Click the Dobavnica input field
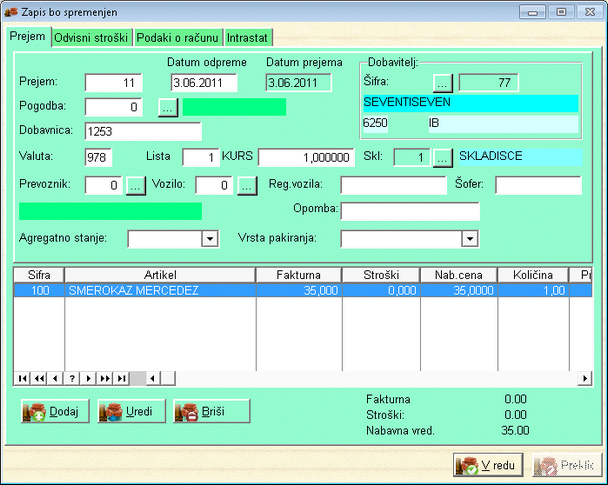The width and height of the screenshot is (608, 485). [143, 131]
